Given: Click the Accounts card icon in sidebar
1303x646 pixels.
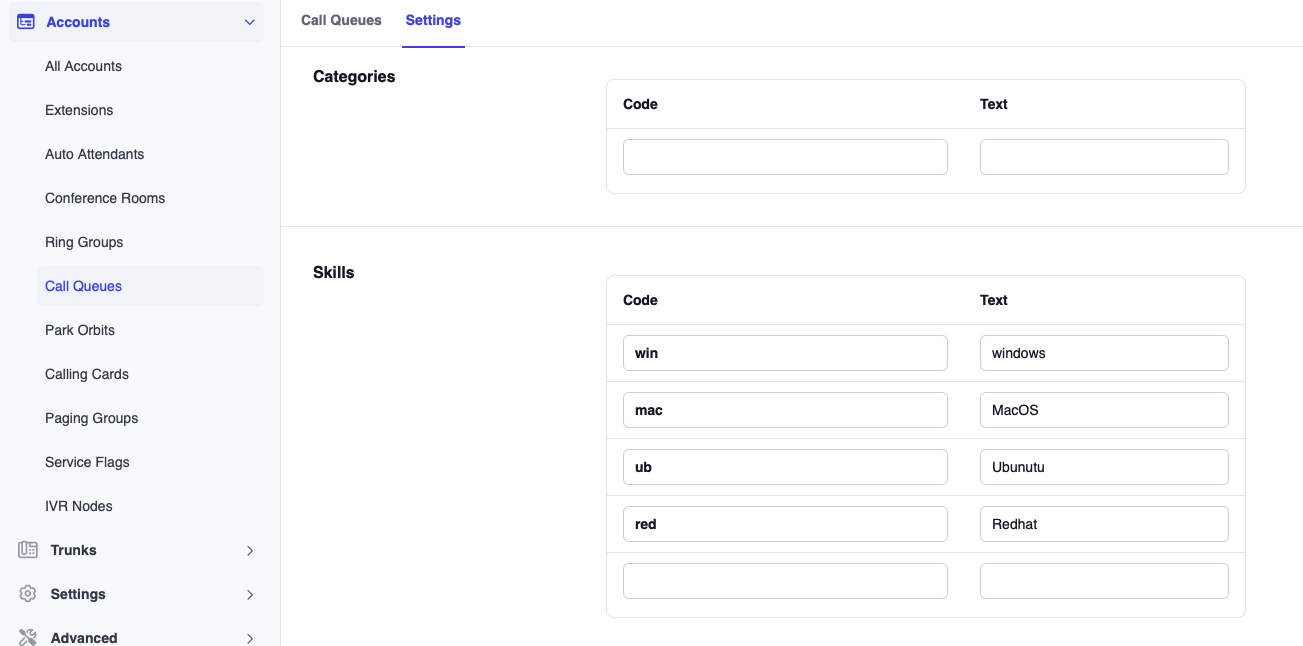Looking at the screenshot, I should pos(26,22).
